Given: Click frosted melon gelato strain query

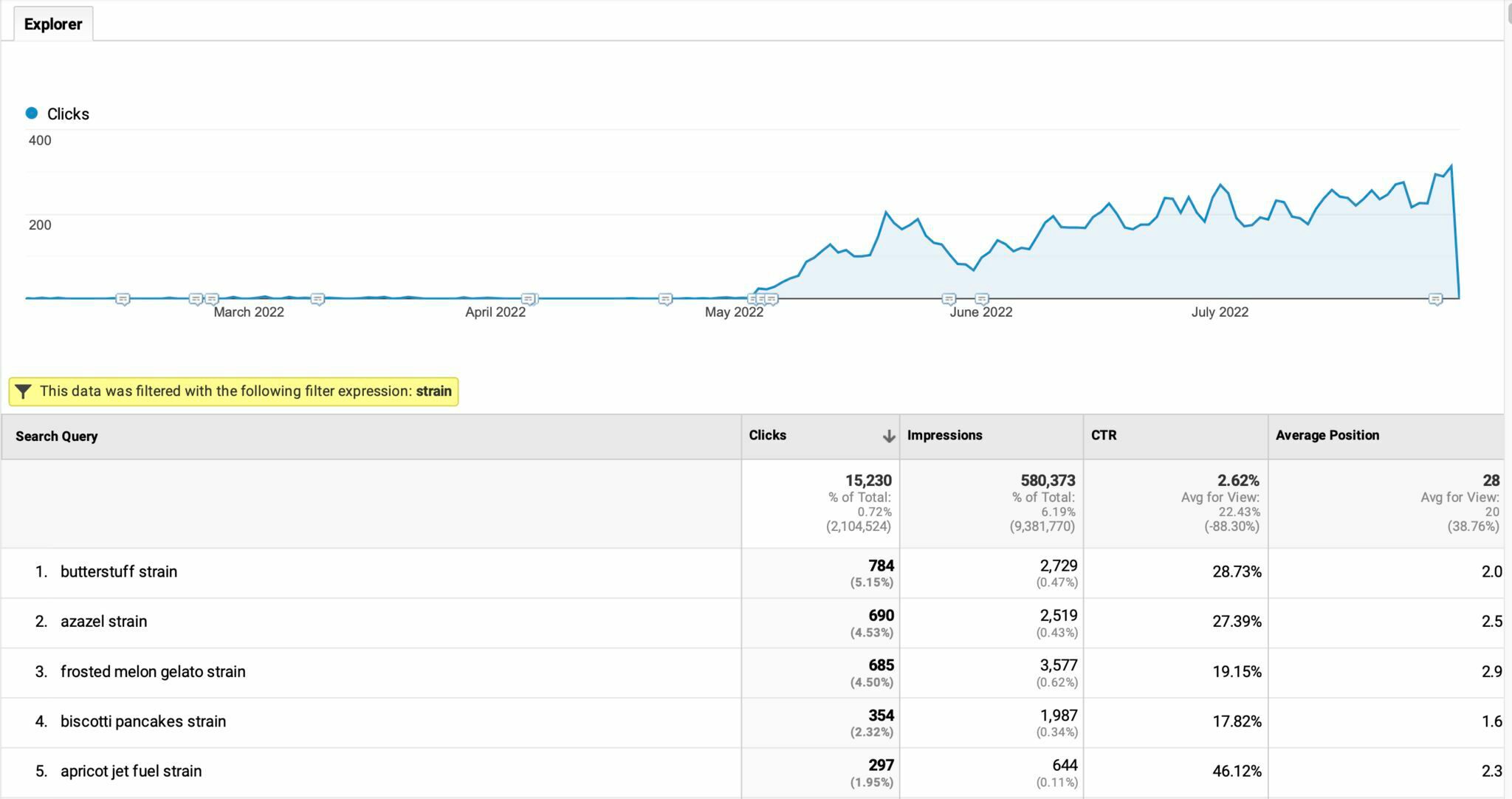Looking at the screenshot, I should [153, 672].
